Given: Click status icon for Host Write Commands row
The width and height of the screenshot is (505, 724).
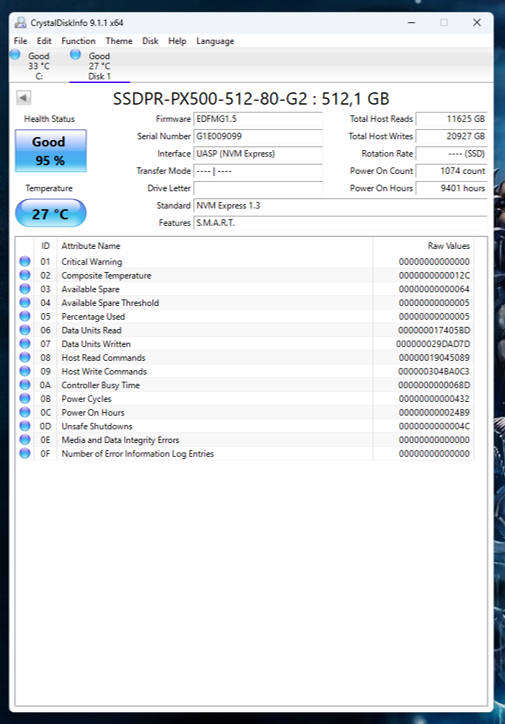Looking at the screenshot, I should tap(25, 371).
